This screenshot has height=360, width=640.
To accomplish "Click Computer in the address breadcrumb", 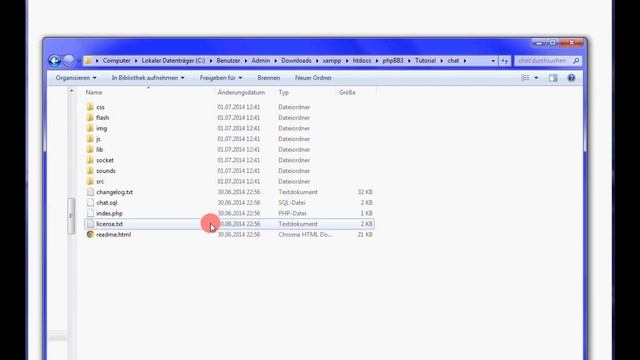I will (x=116, y=61).
